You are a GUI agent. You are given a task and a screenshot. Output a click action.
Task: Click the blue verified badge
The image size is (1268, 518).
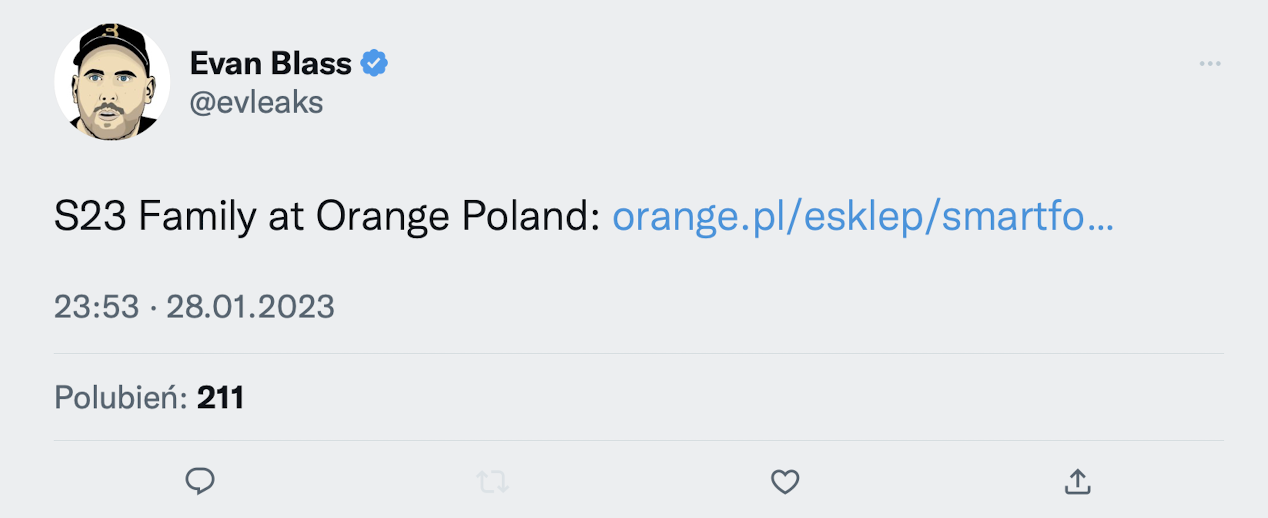point(374,64)
